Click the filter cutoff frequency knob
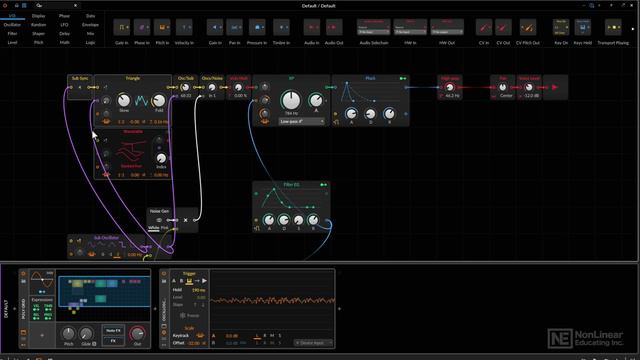The height and width of the screenshot is (360, 640). click(291, 100)
